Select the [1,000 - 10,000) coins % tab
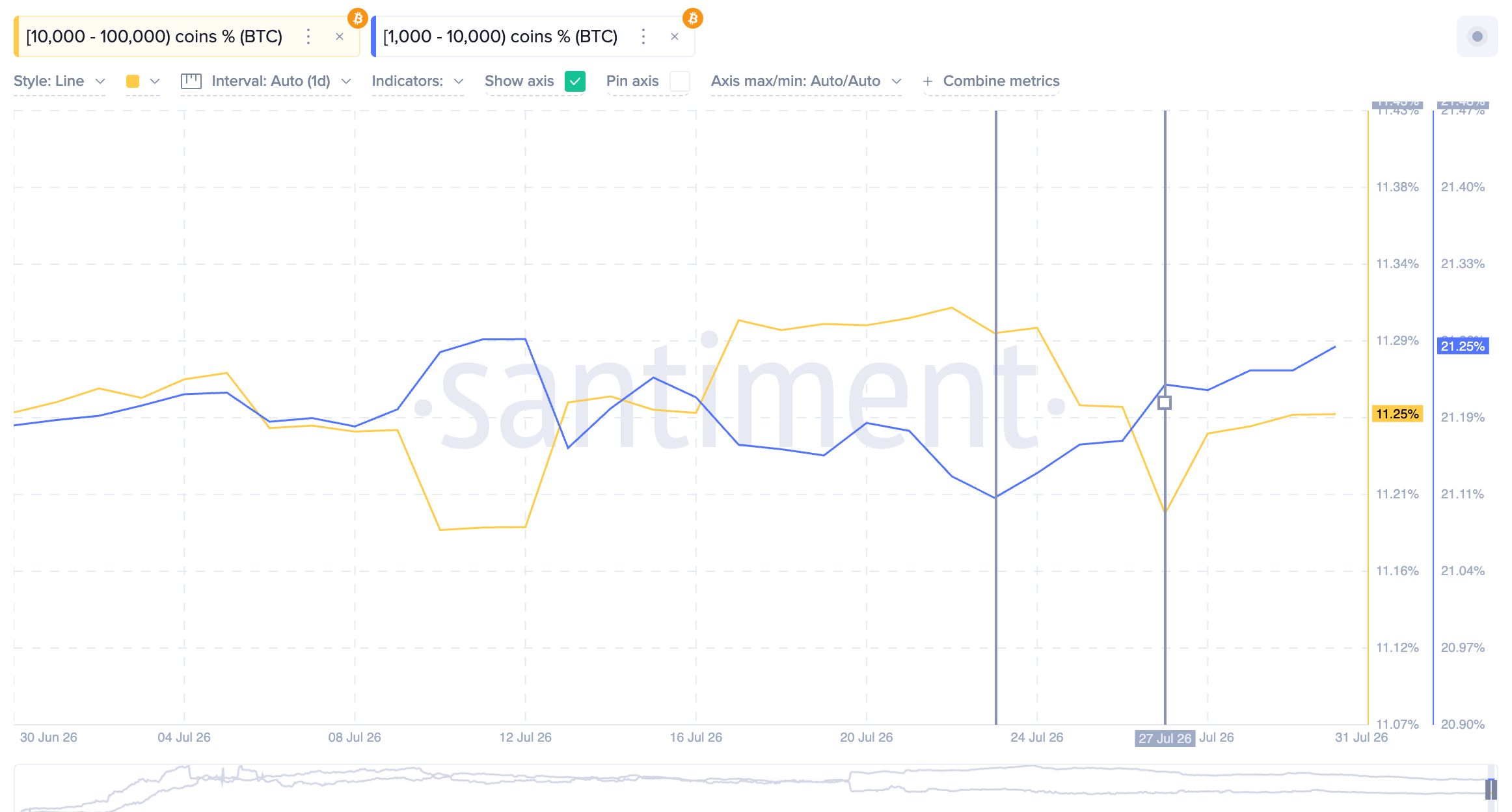Image resolution: width=1512 pixels, height=812 pixels. 500,36
